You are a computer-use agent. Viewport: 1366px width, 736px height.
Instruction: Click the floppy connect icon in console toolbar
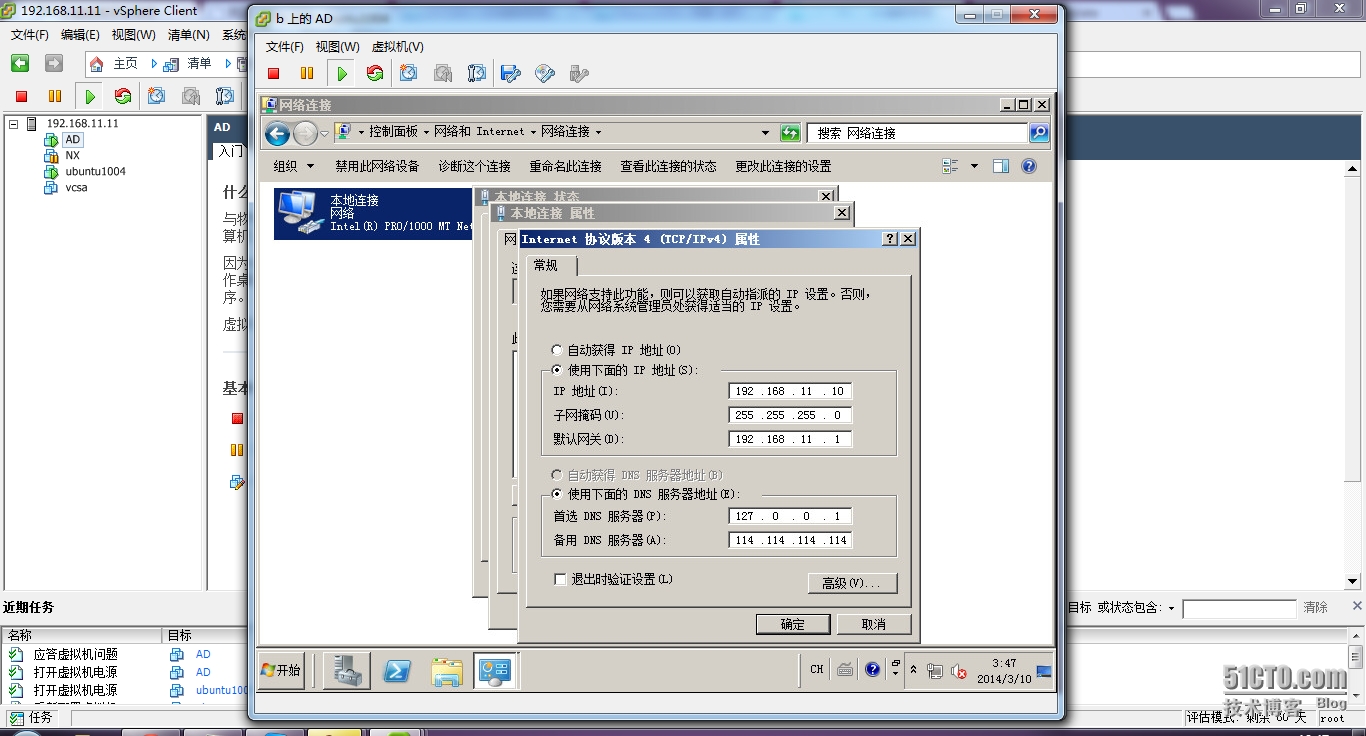point(511,73)
